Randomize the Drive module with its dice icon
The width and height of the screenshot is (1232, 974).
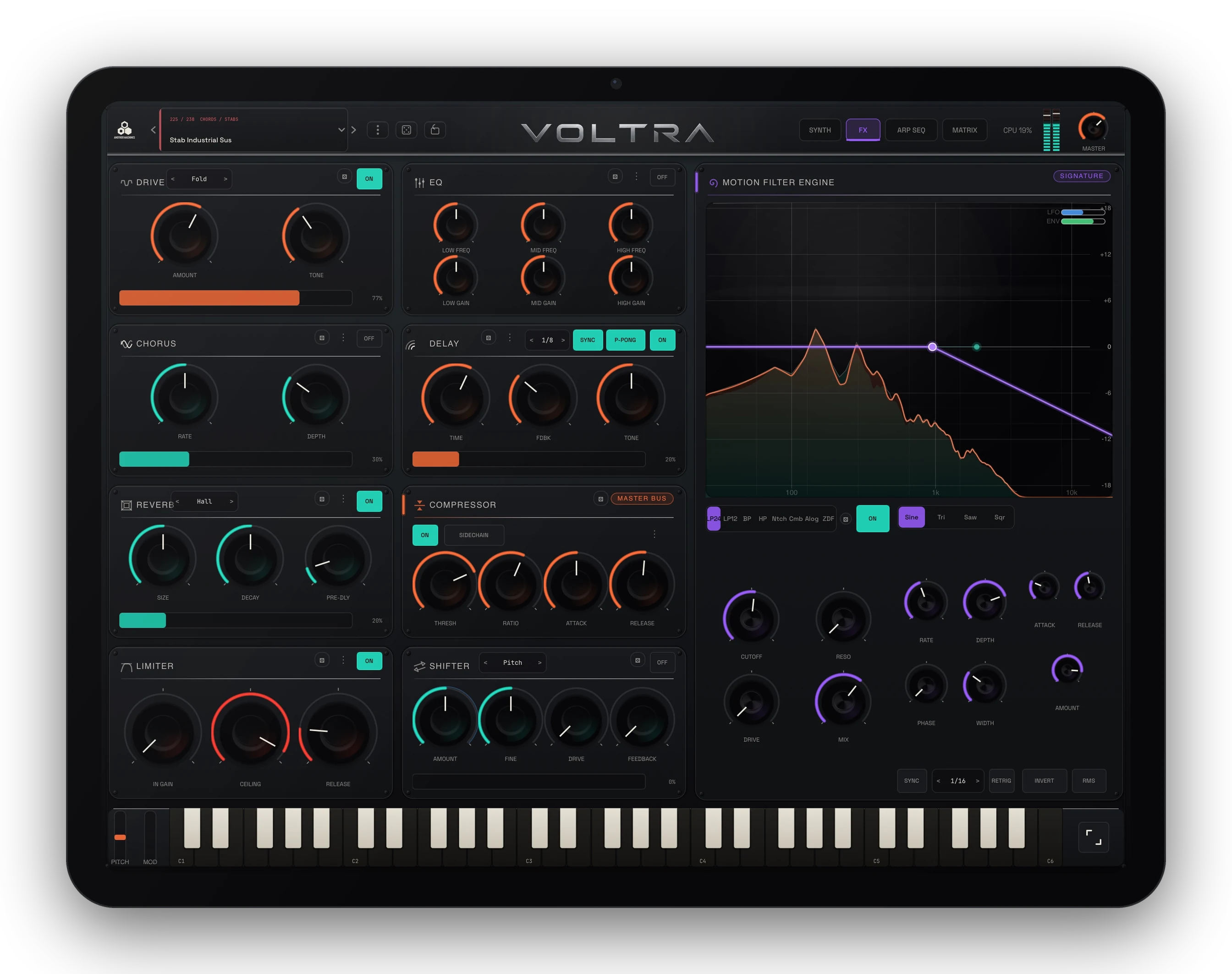(x=345, y=177)
